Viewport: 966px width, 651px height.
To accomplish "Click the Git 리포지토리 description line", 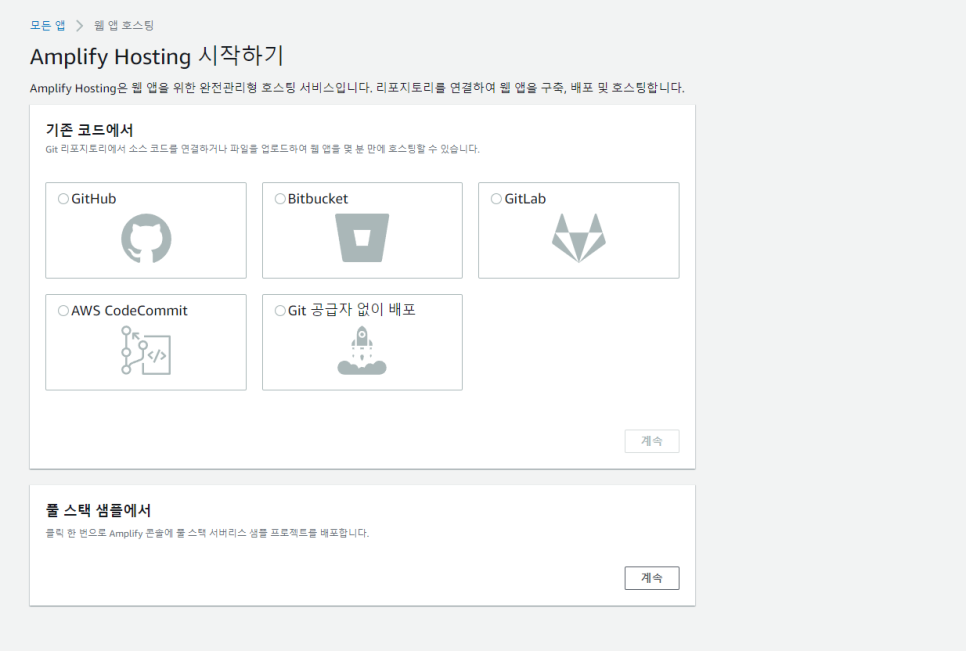I will [x=262, y=149].
